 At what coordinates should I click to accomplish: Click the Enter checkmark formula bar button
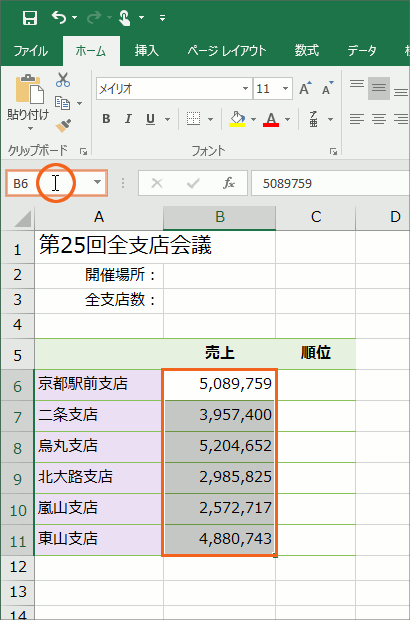point(193,183)
